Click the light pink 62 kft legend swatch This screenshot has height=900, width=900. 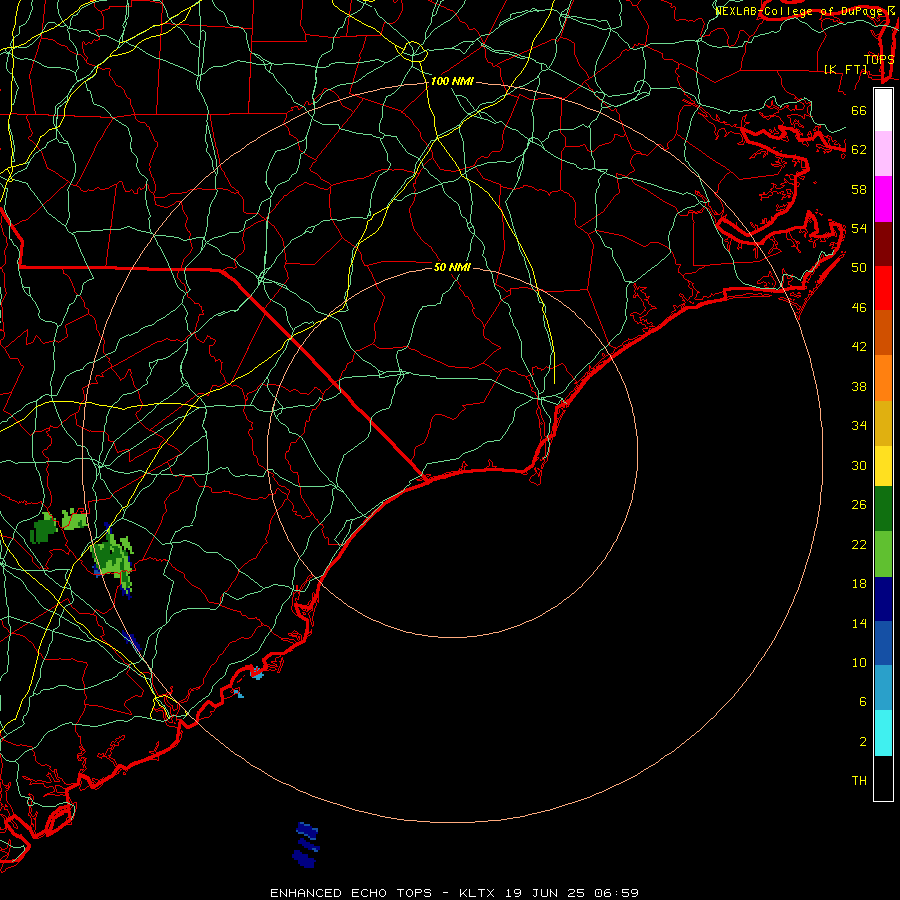pos(883,154)
